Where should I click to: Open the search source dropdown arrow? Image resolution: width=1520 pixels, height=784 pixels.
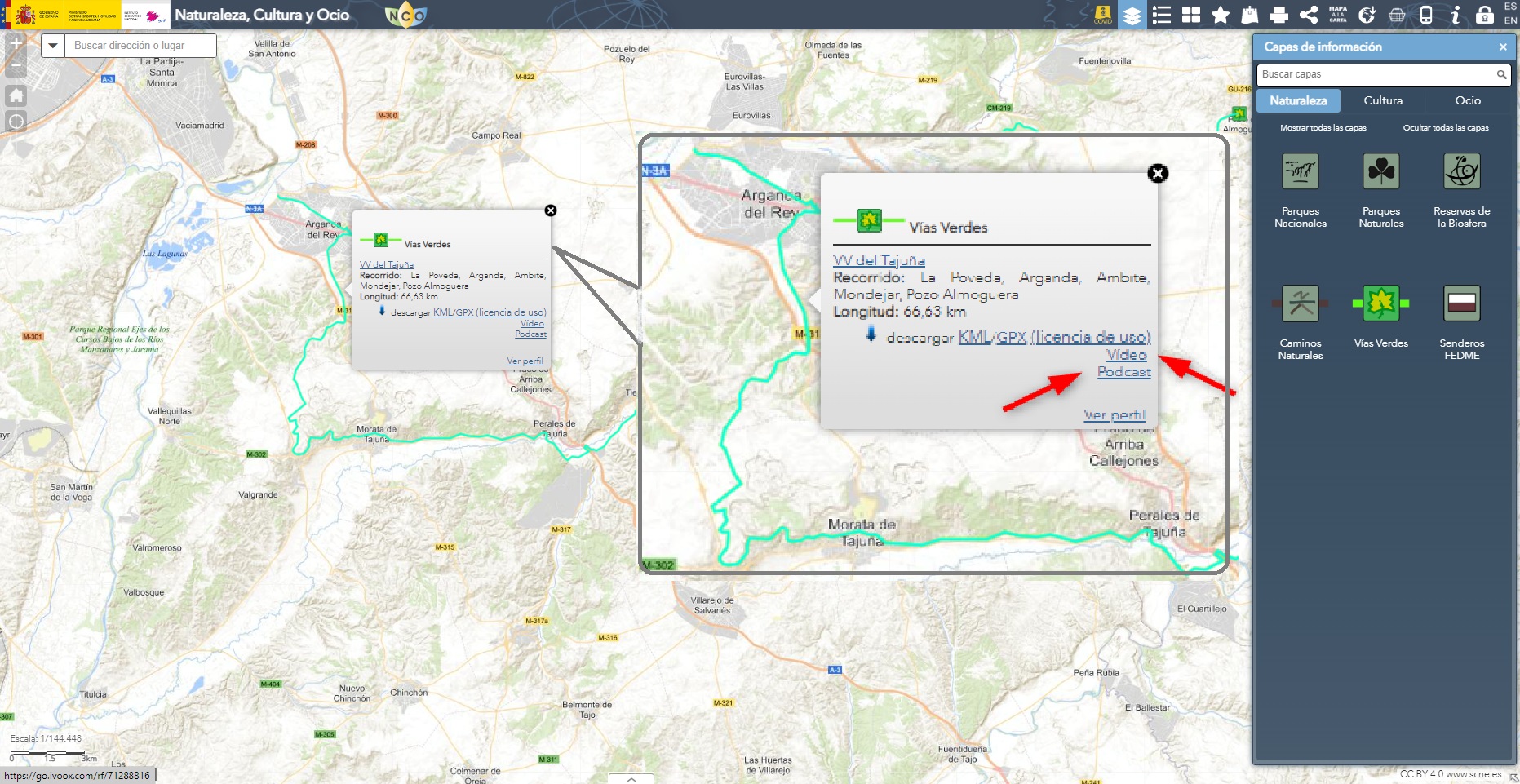(53, 46)
